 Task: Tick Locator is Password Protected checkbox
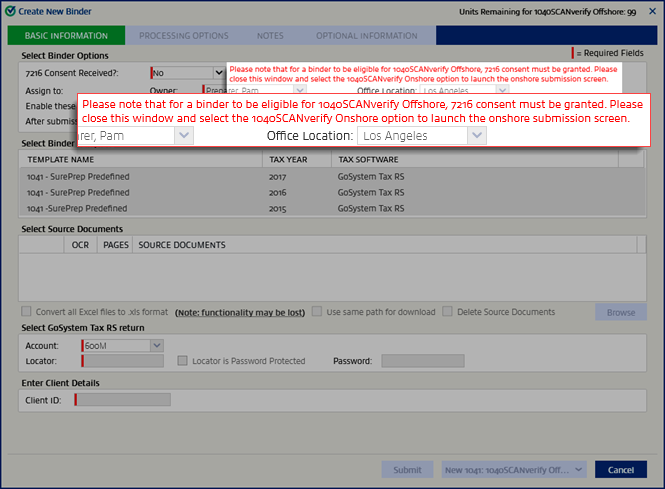[x=183, y=361]
